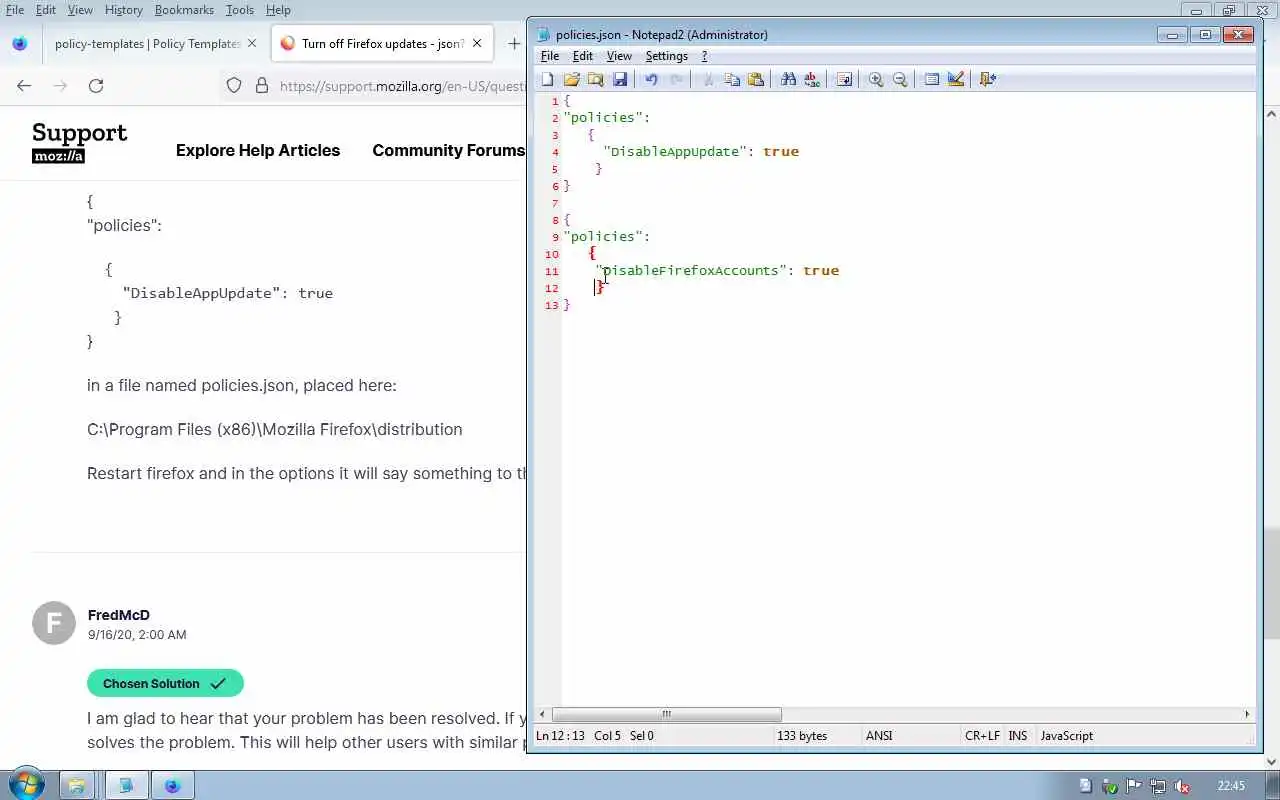Click the padlock site info icon
The width and height of the screenshot is (1280, 800).
tap(262, 86)
